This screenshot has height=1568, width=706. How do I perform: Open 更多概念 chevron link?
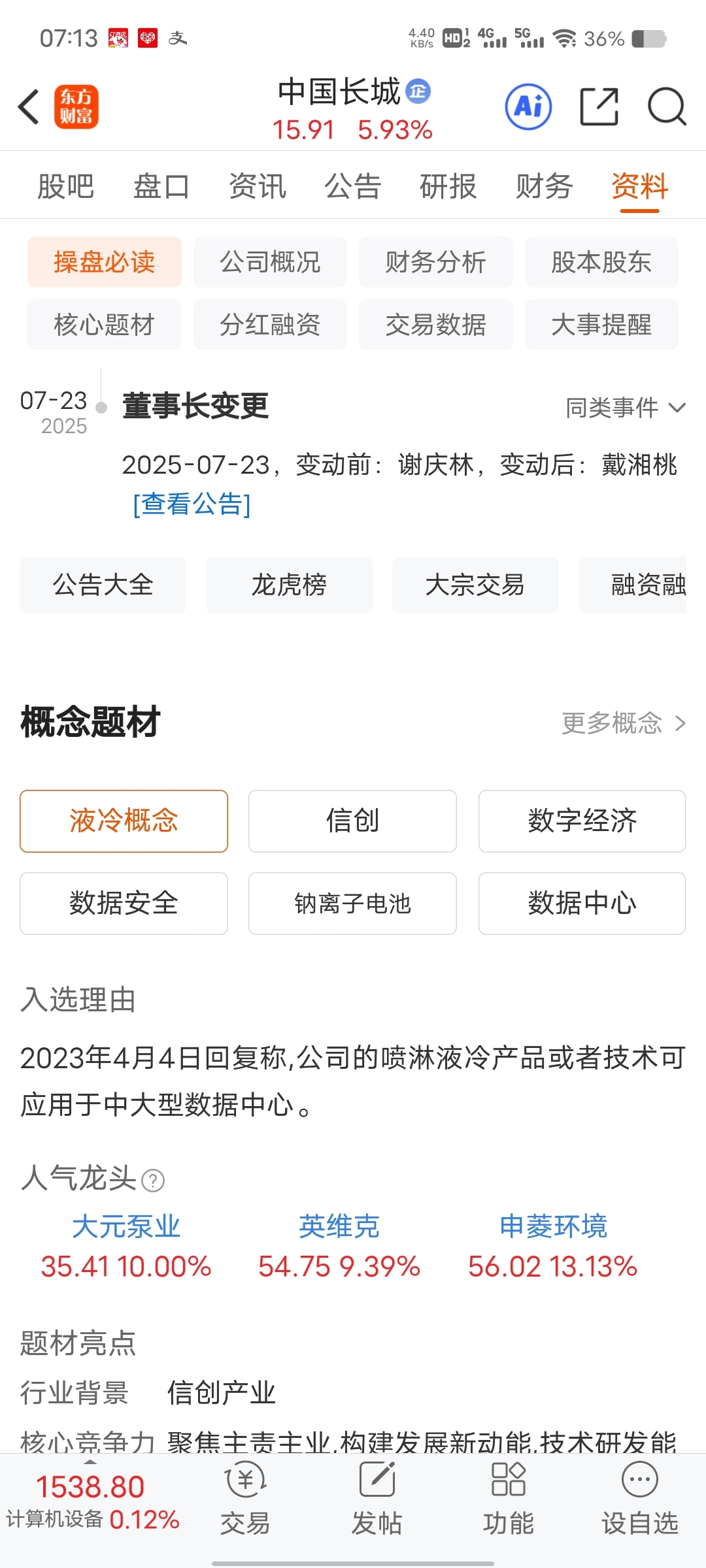click(624, 723)
